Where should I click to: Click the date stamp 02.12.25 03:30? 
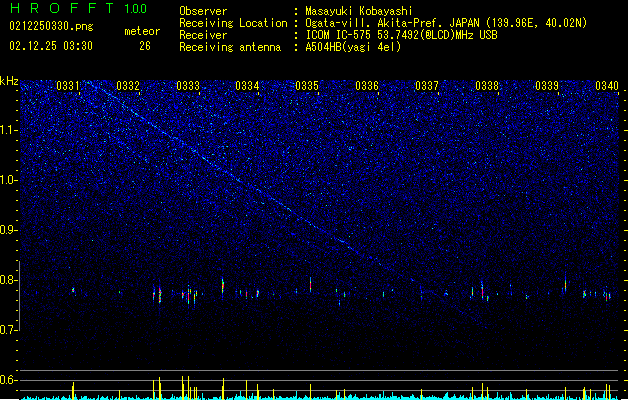click(x=51, y=46)
